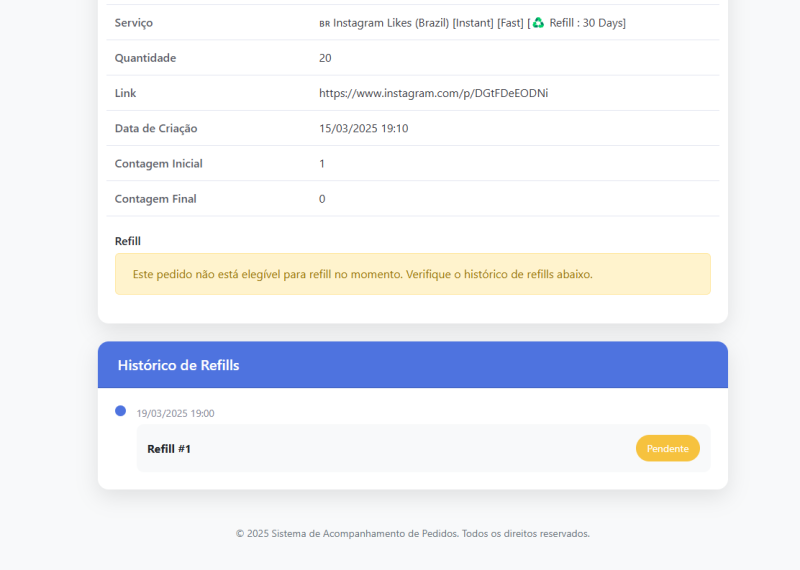The width and height of the screenshot is (800, 570).
Task: Click the Histórico de Refills header
Action: (x=179, y=365)
